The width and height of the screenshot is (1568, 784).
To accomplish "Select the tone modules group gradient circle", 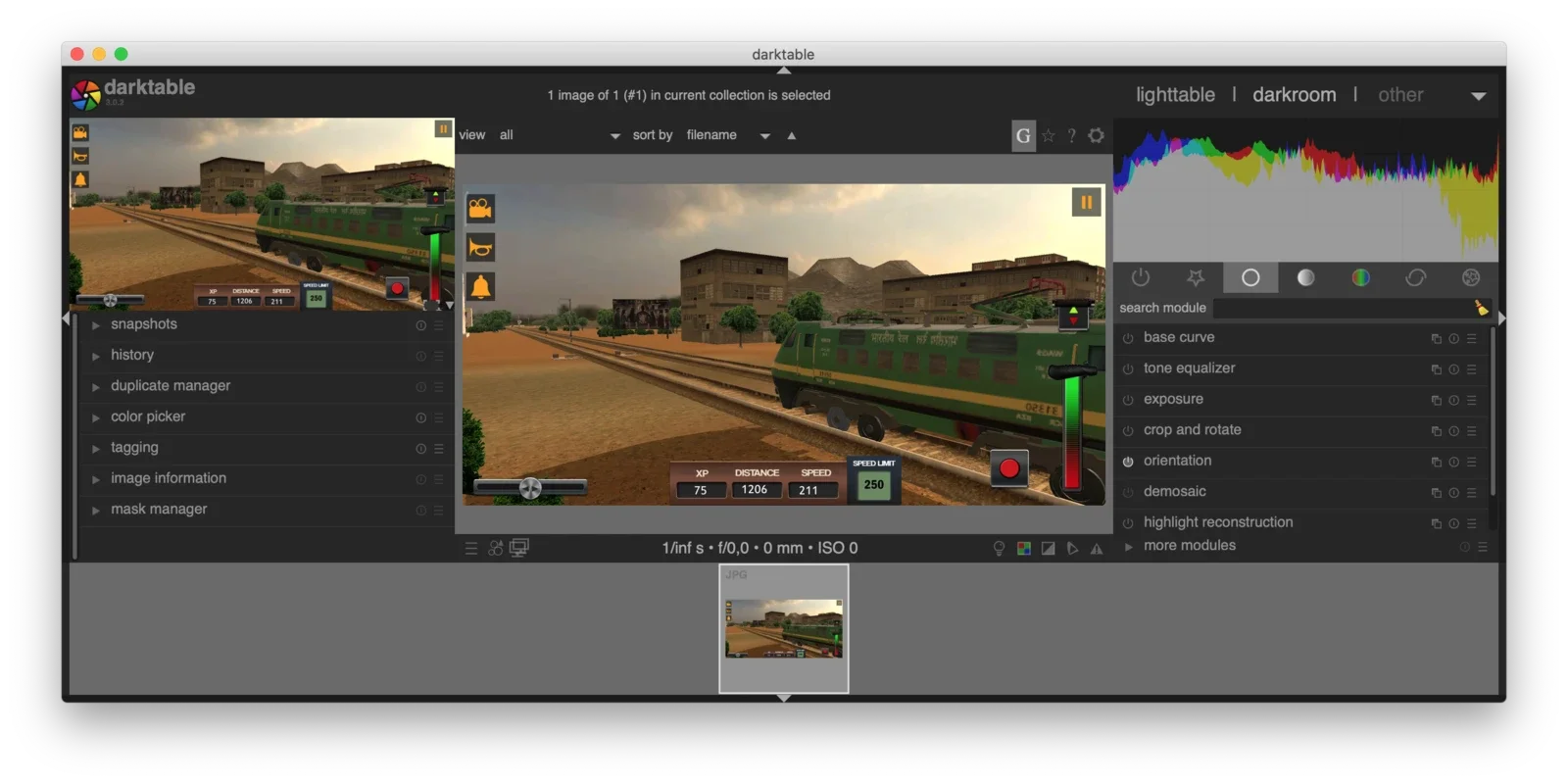I will [1305, 278].
